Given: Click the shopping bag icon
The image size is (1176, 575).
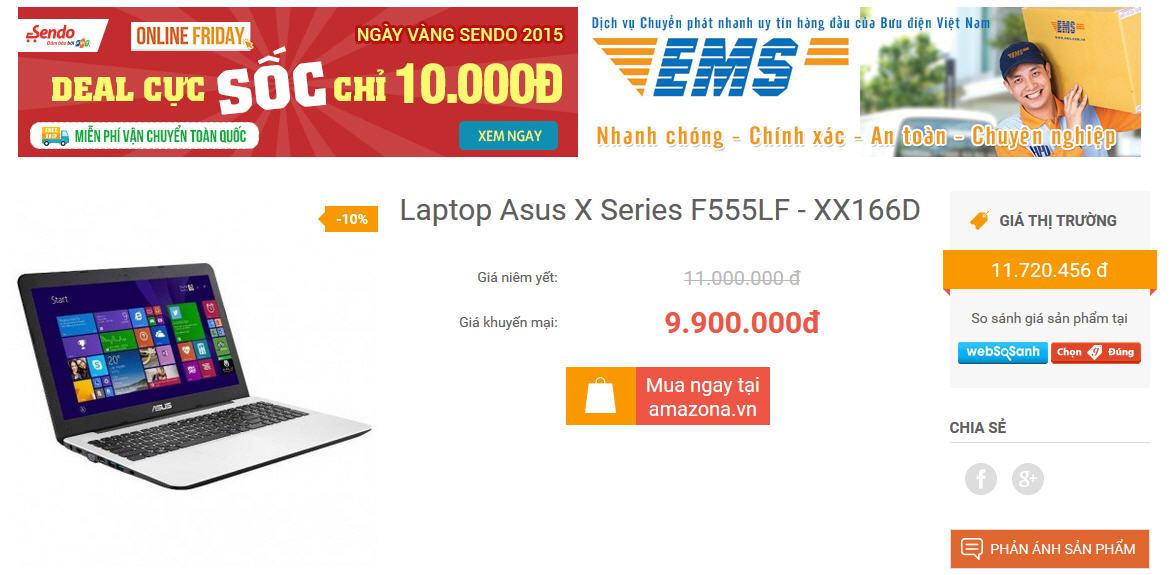Looking at the screenshot, I should tap(601, 396).
